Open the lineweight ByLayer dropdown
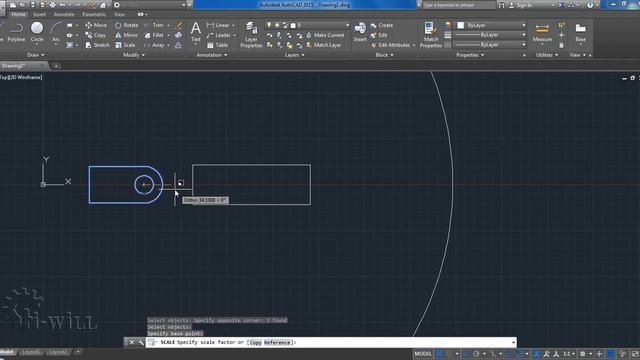The width and height of the screenshot is (640, 360). tap(491, 35)
